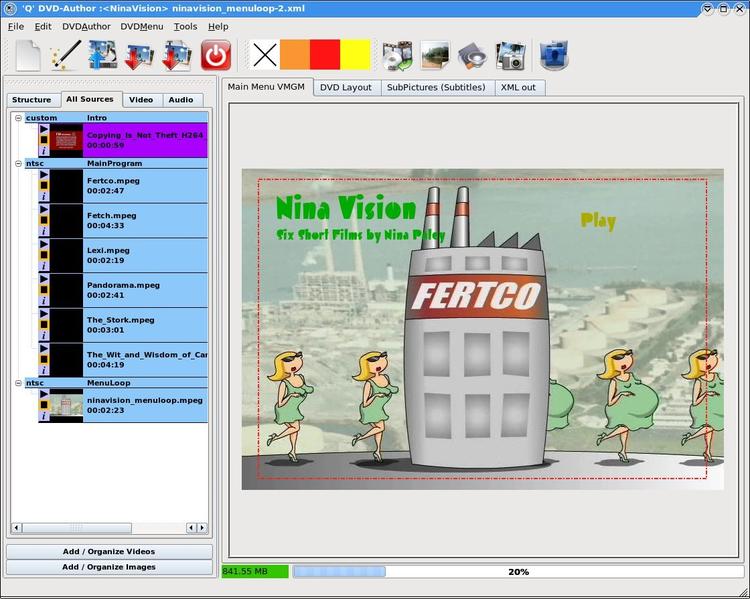Click the Add / Organize Images button
750x599 pixels.
pos(109,567)
